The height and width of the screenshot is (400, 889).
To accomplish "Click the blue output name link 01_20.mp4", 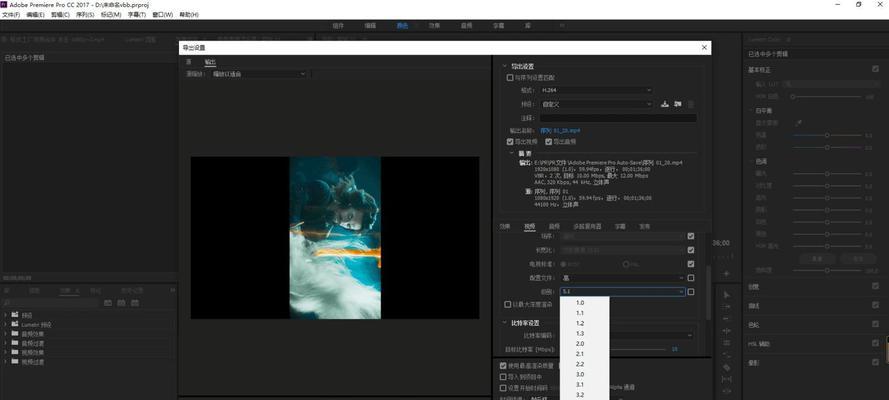I will coord(560,130).
